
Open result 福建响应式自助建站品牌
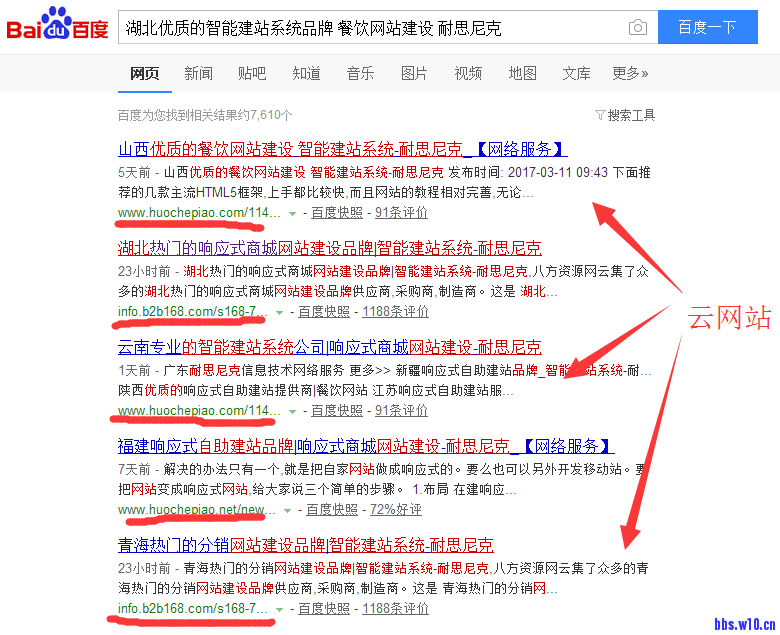click(x=366, y=446)
